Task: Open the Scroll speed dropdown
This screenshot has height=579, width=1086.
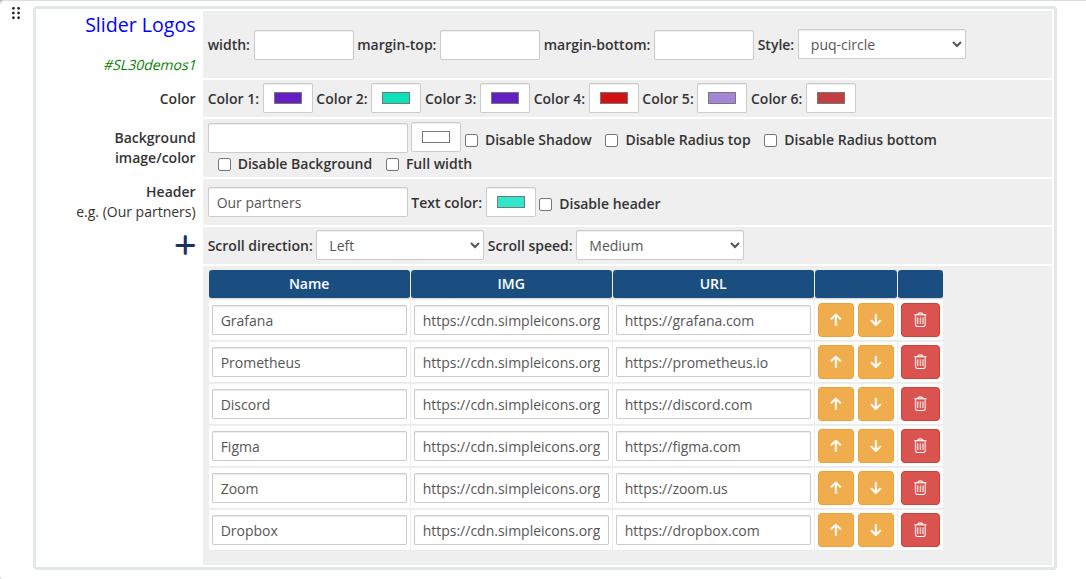Action: click(x=659, y=245)
